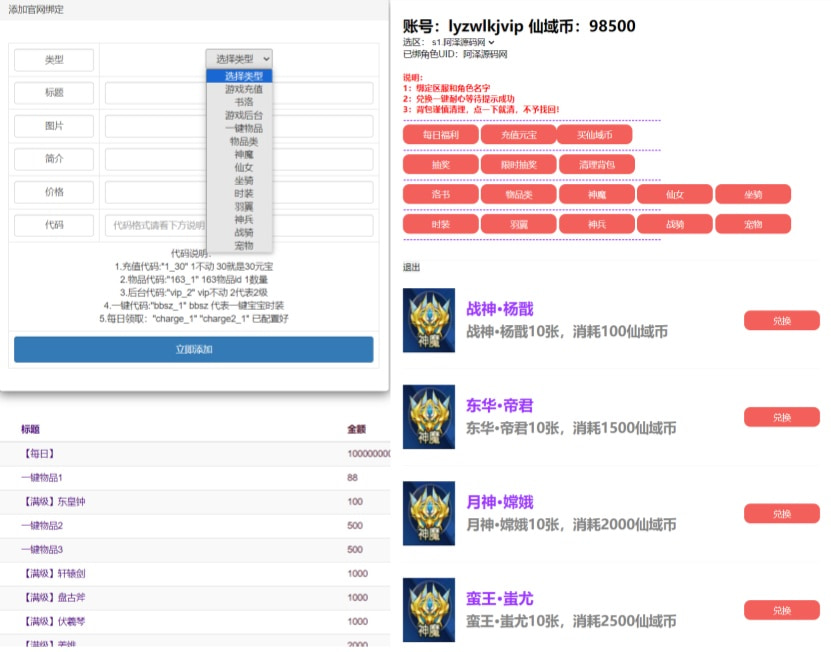
Task: Expand the 选区 server dropdown
Action: tap(464, 43)
